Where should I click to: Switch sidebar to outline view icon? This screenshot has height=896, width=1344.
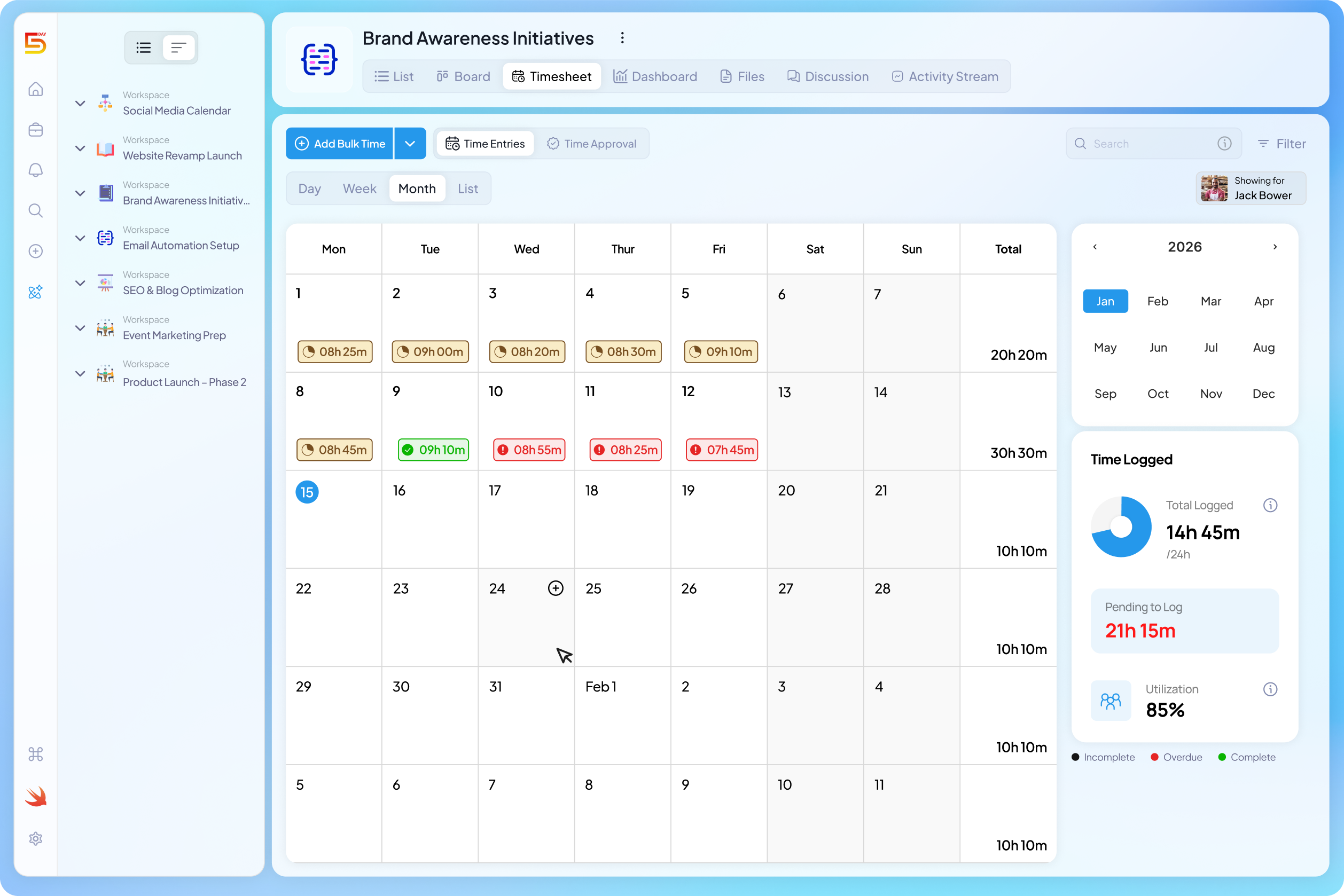[x=178, y=48]
